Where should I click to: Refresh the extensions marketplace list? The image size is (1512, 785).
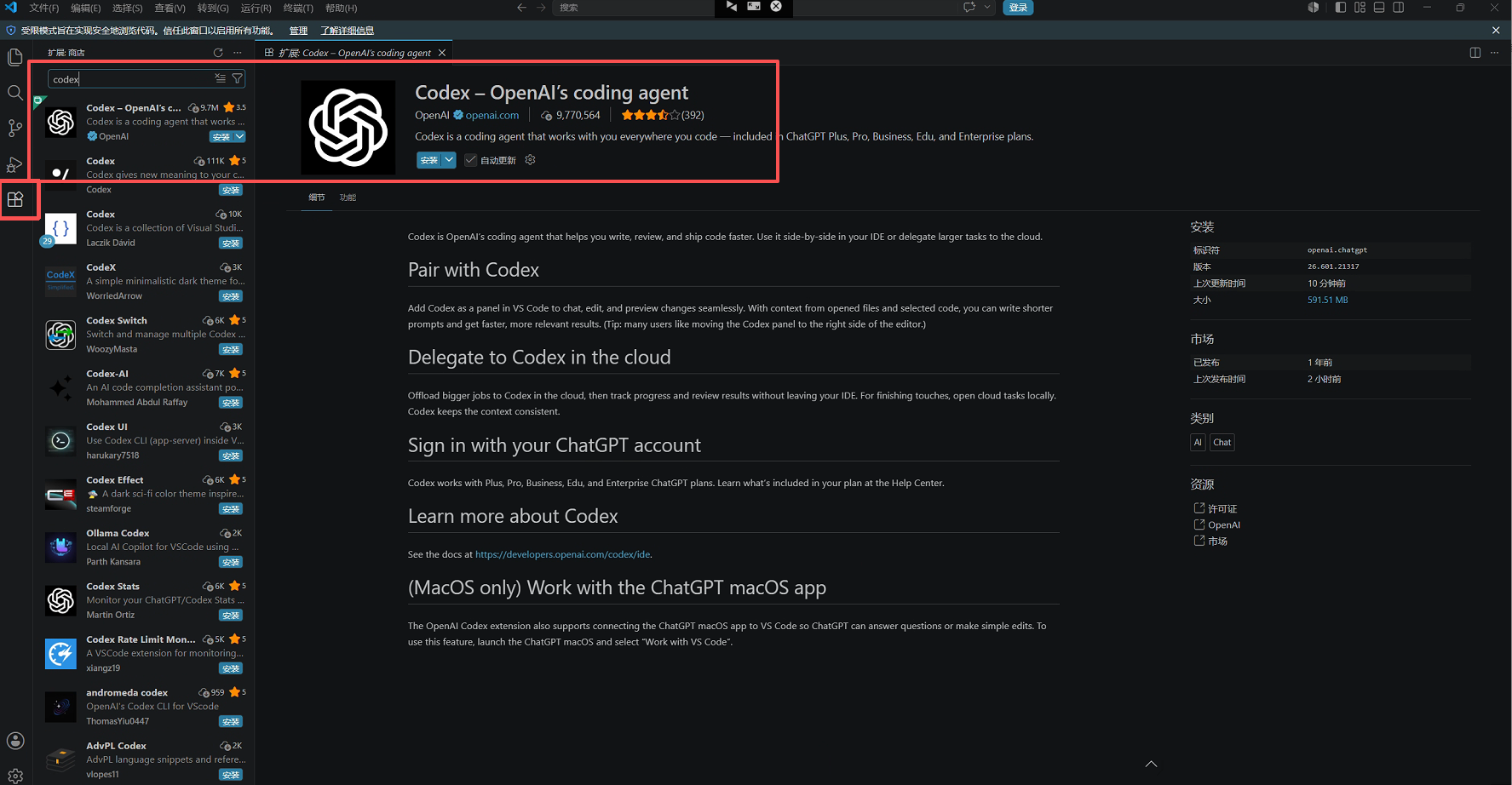[218, 53]
